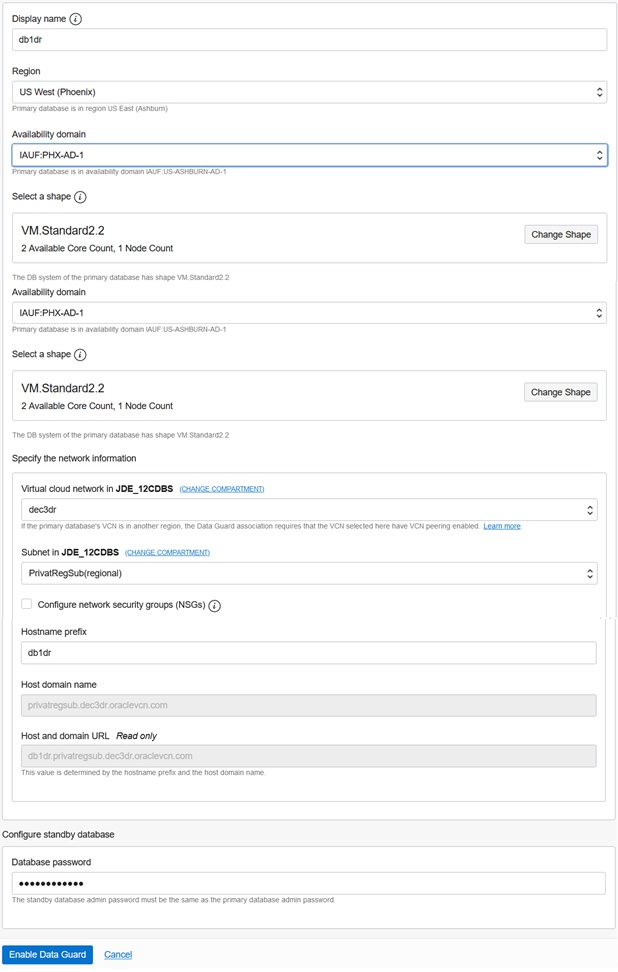Click the Hostname prefix input field
The height and width of the screenshot is (972, 618).
tap(309, 653)
